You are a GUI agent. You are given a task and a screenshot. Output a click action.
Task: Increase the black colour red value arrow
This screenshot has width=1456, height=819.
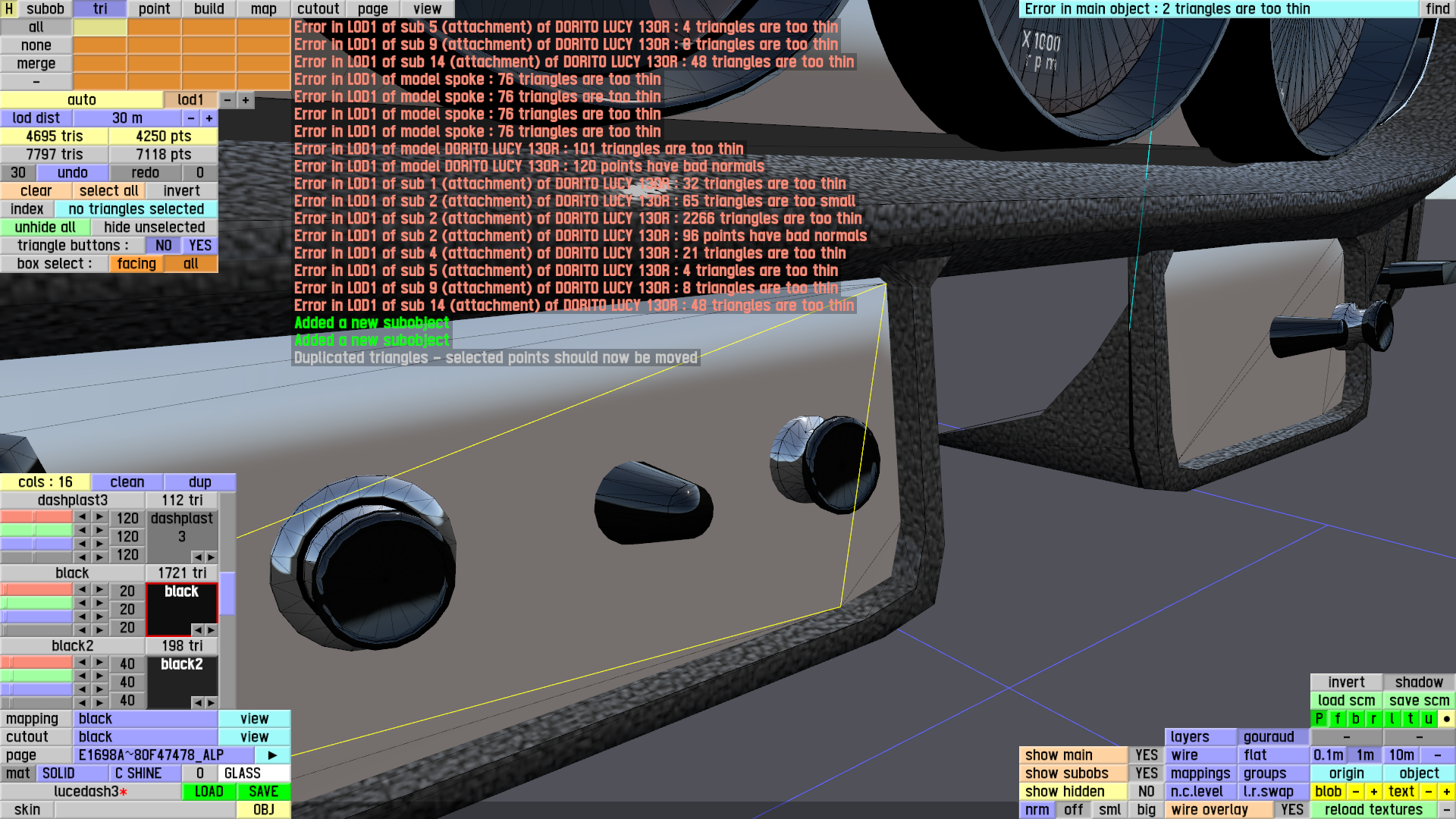click(100, 590)
